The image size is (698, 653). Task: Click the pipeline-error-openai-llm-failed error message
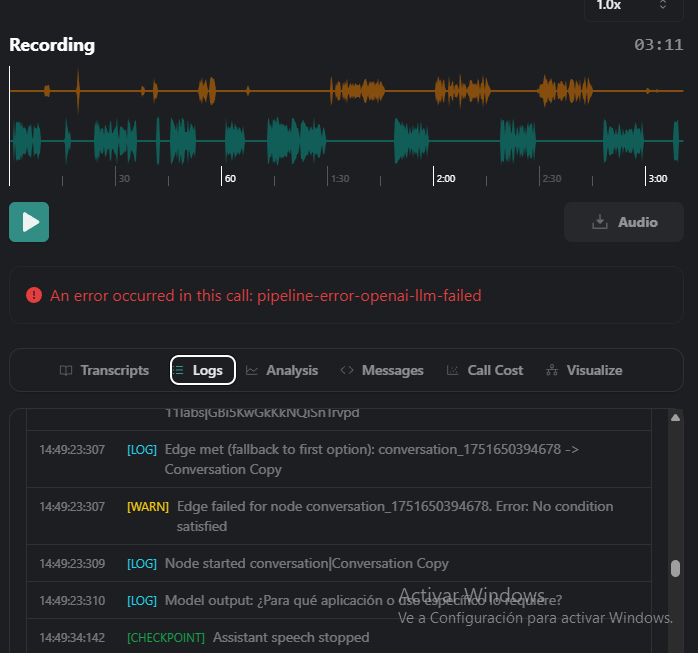coord(266,296)
